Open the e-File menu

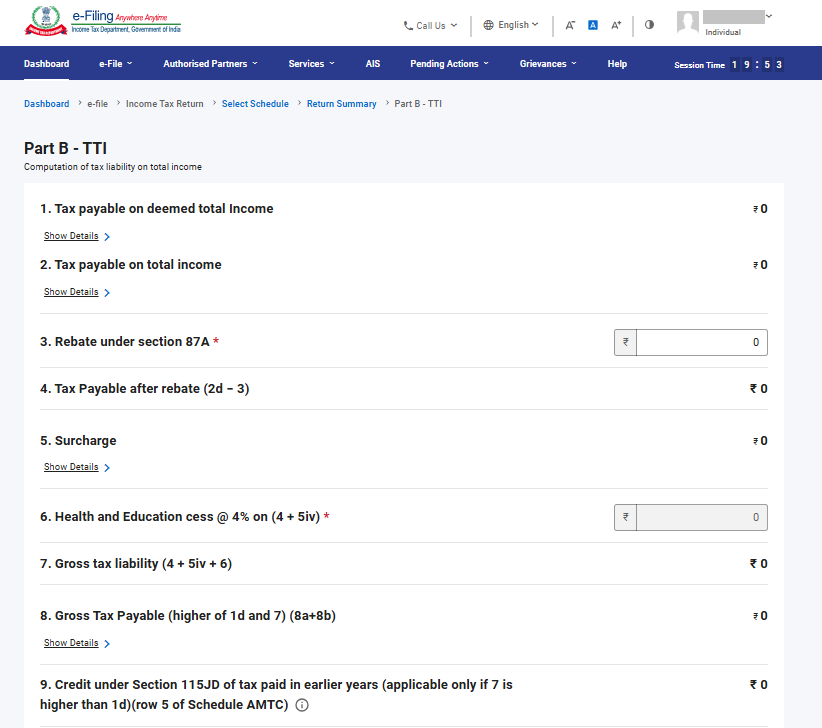115,63
